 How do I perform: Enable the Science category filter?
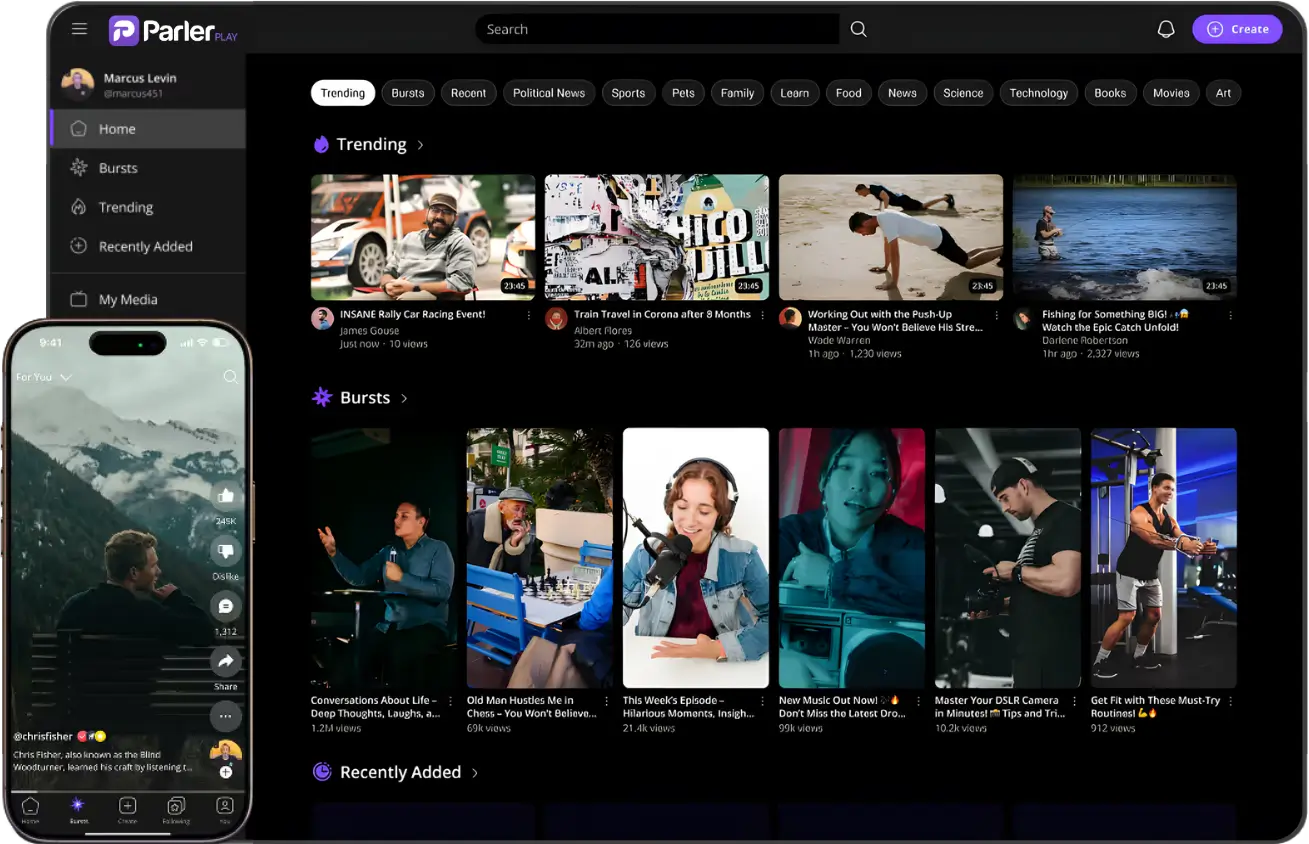point(962,92)
